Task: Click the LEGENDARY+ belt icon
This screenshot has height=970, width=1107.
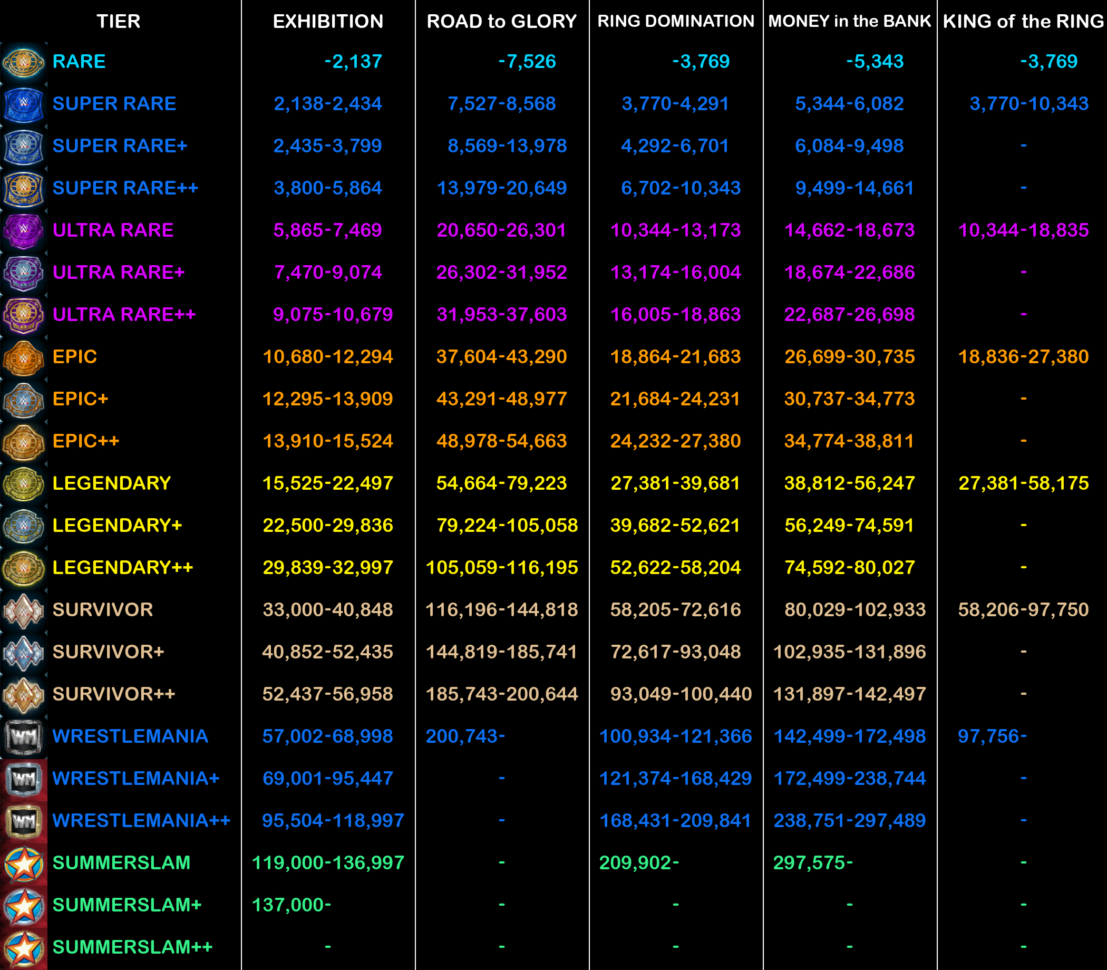Action: [x=23, y=526]
